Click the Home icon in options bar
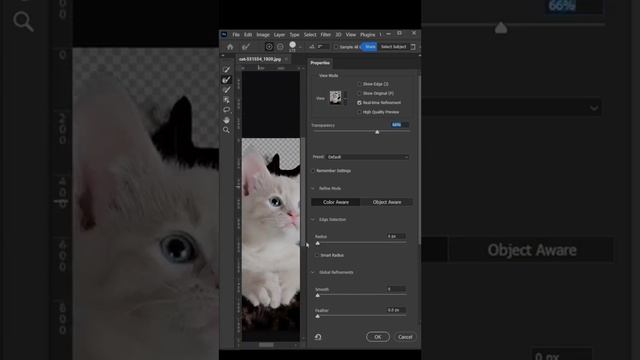The height and width of the screenshot is (360, 640). pyautogui.click(x=230, y=47)
